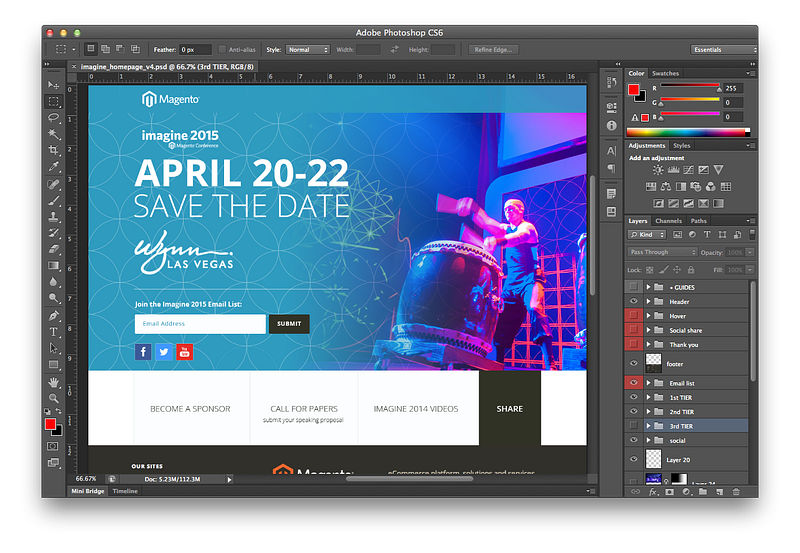Select the 3rd TIER layer row
The height and width of the screenshot is (553, 800).
click(687, 425)
